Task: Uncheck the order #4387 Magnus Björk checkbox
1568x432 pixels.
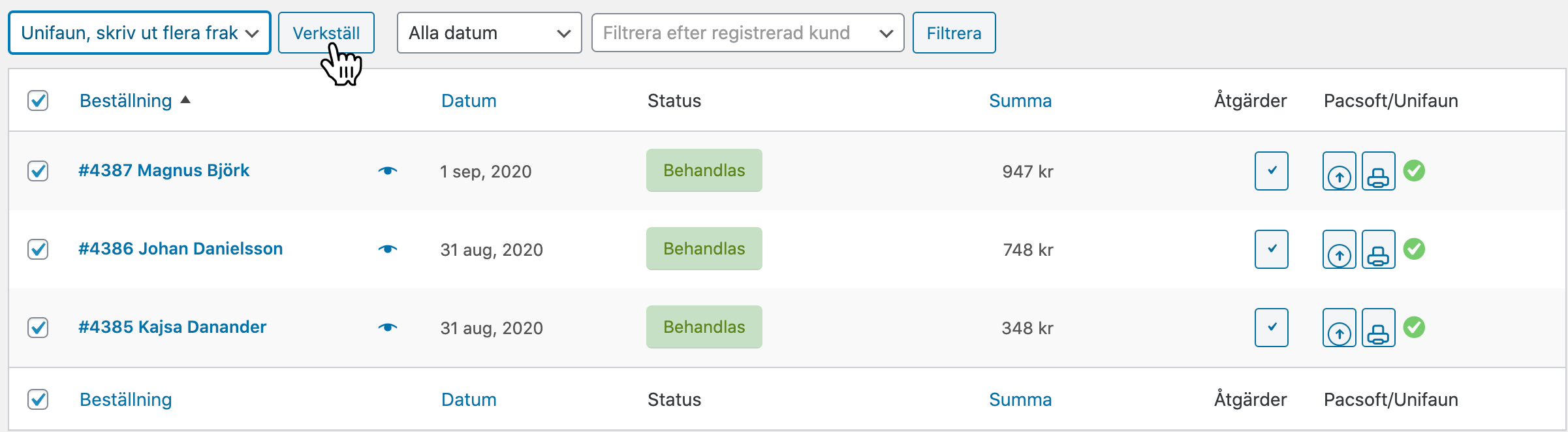Action: pyautogui.click(x=38, y=171)
